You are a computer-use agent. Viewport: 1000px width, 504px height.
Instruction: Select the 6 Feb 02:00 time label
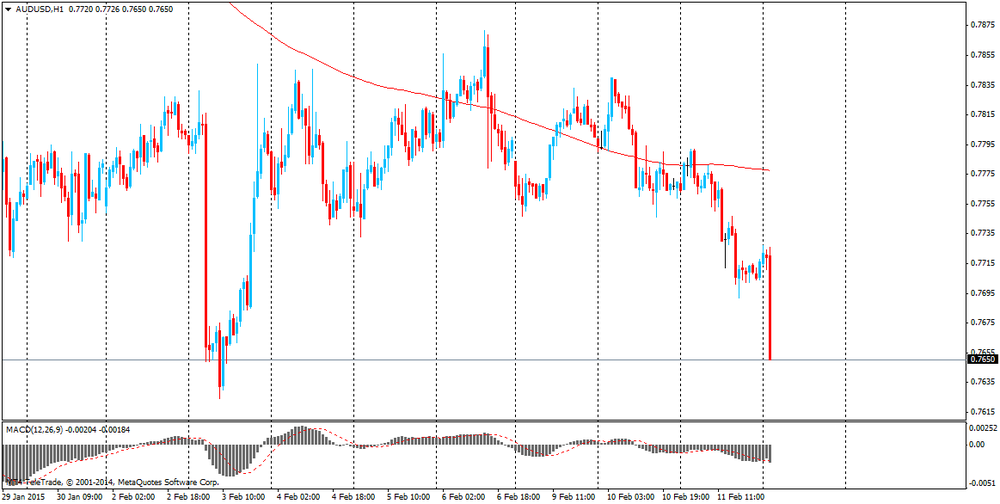click(x=462, y=496)
